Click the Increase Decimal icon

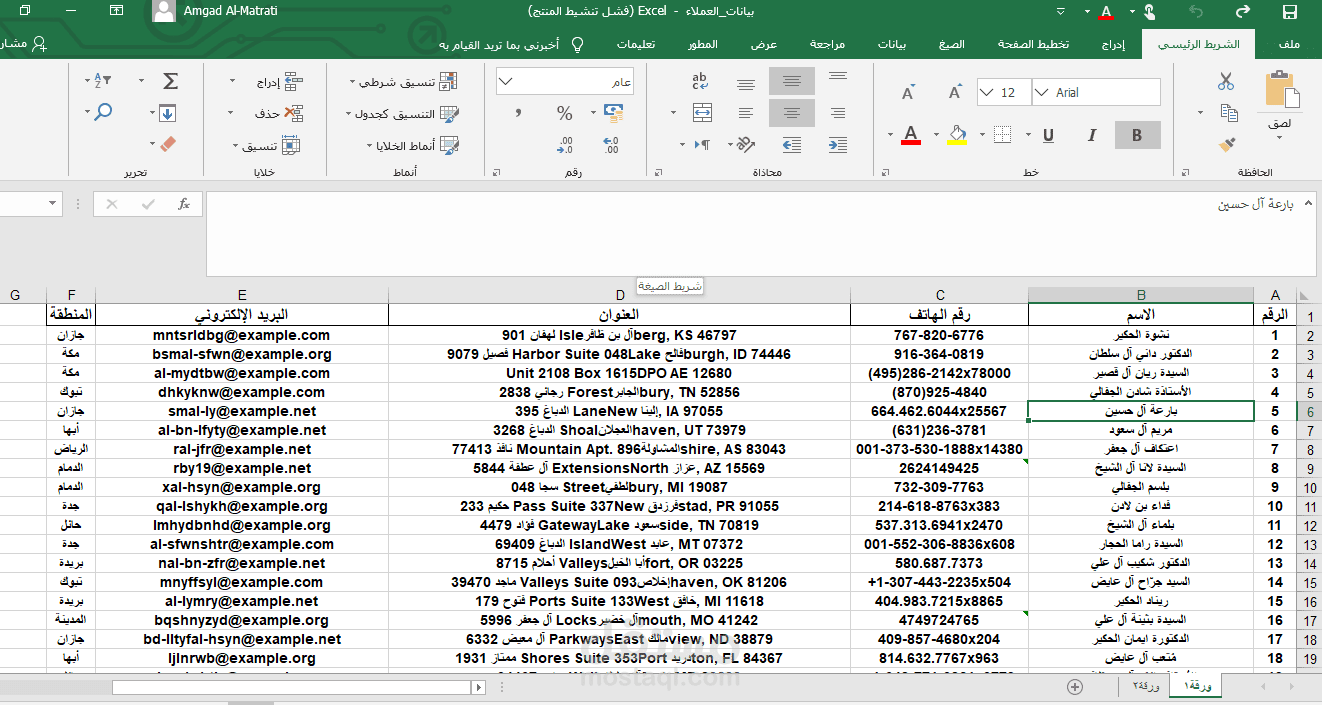[610, 145]
